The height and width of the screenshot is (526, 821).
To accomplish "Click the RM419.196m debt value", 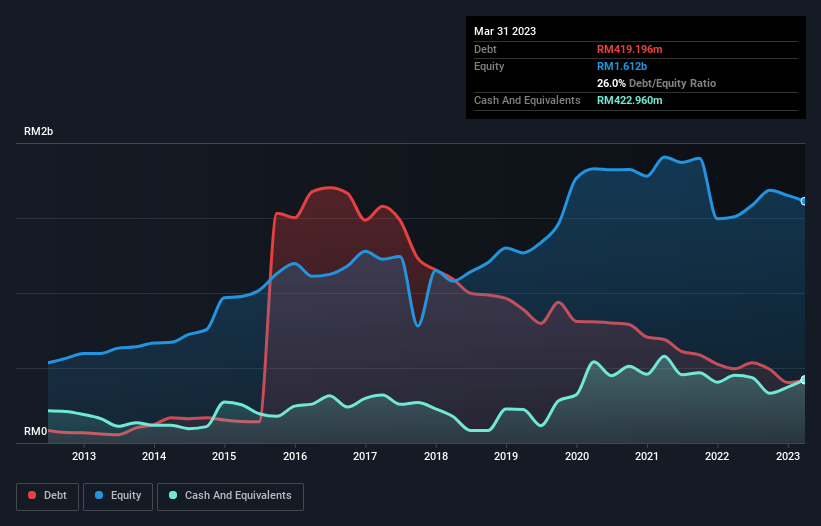I will 629,49.
